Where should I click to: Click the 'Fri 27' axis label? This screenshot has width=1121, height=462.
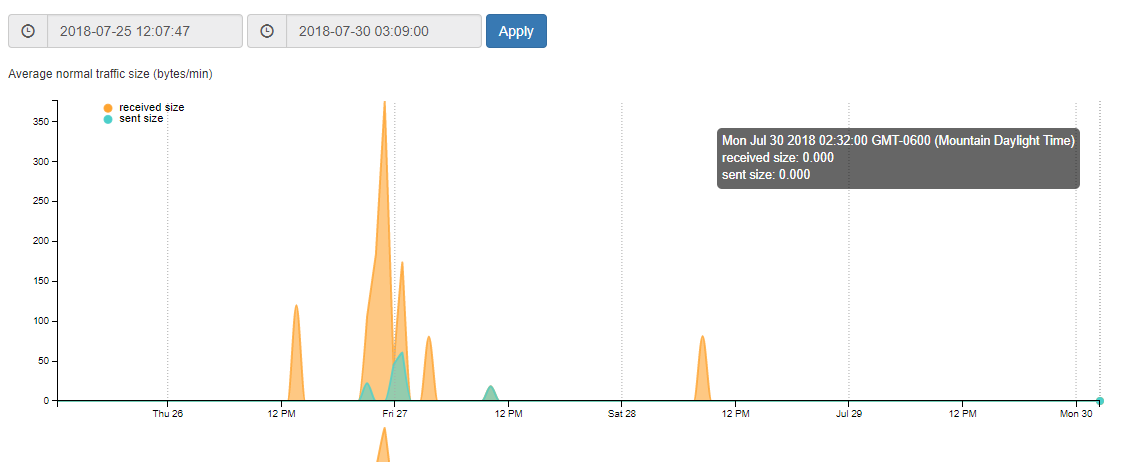(x=395, y=413)
